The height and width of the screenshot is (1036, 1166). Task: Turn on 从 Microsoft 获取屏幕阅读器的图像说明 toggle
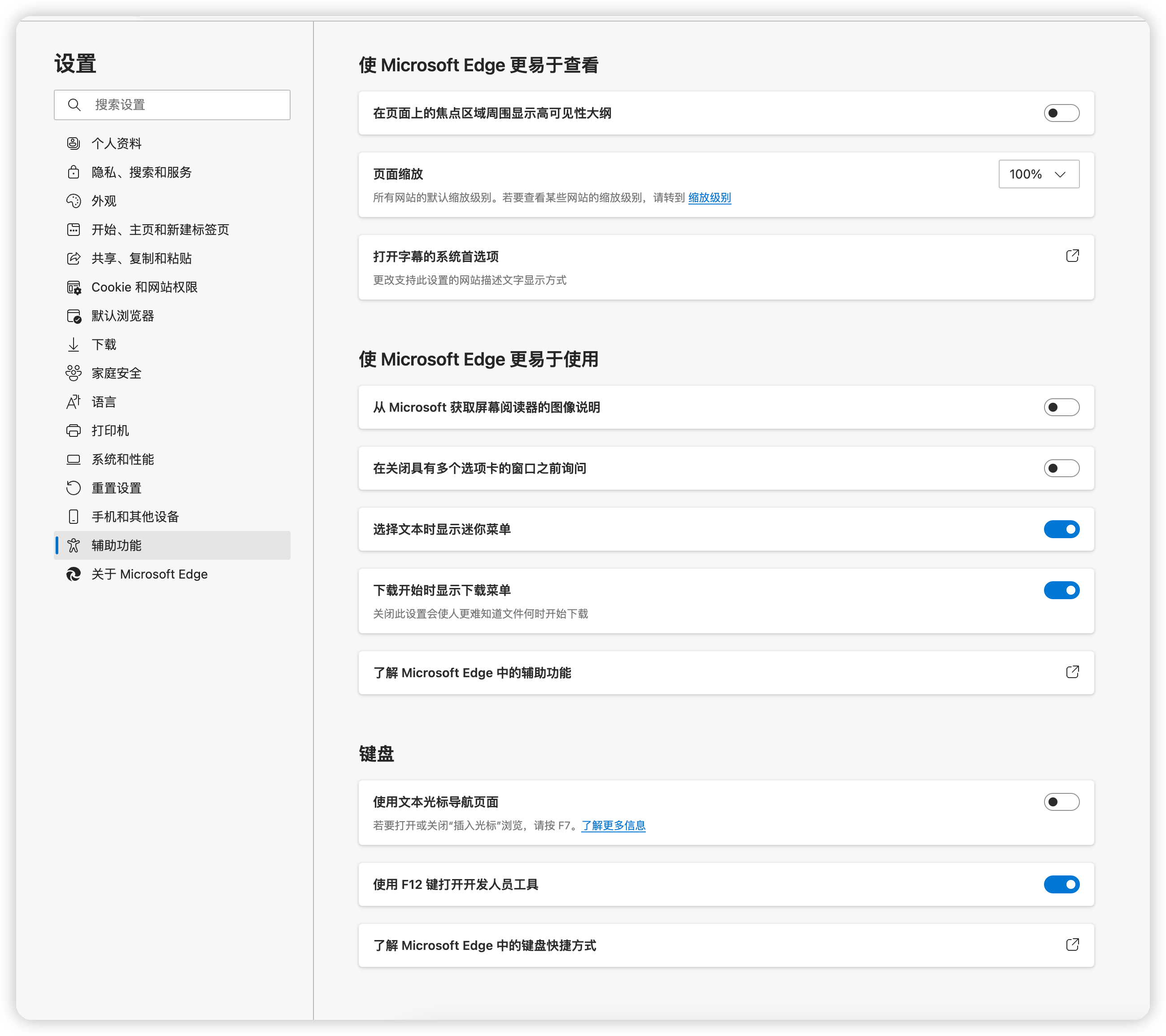(x=1062, y=407)
